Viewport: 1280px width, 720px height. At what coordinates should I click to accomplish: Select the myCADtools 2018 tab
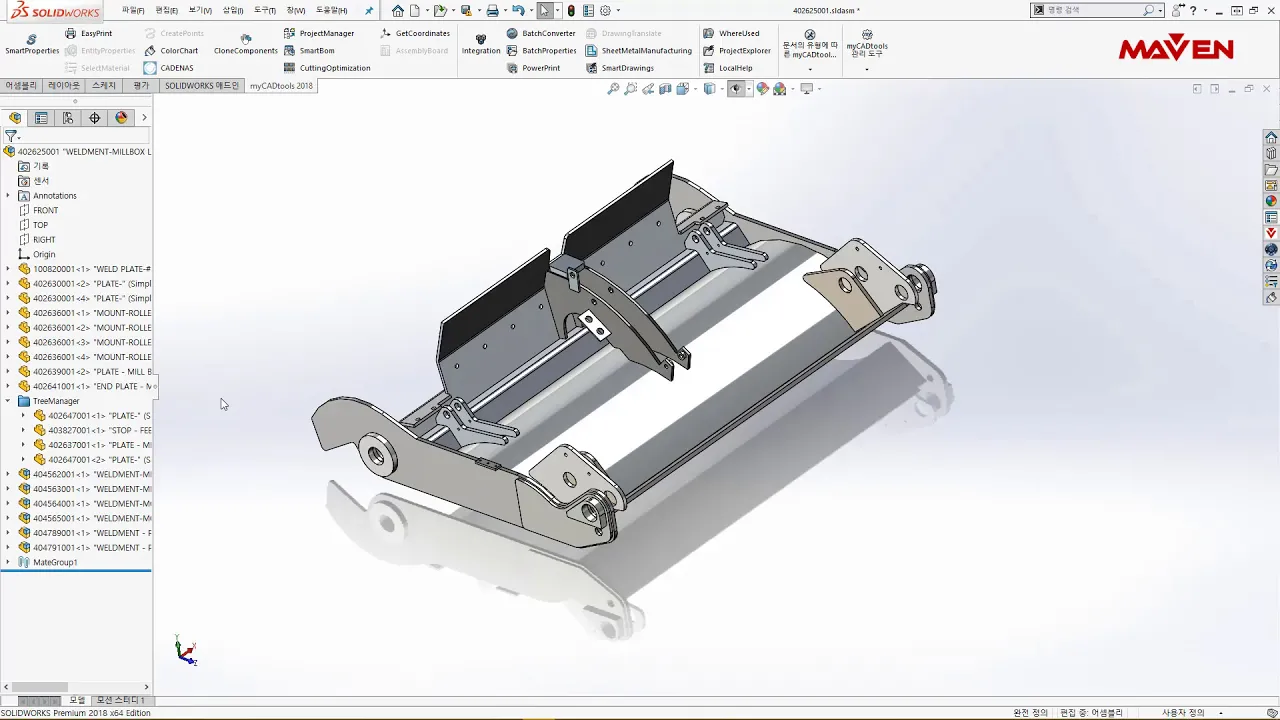click(282, 86)
